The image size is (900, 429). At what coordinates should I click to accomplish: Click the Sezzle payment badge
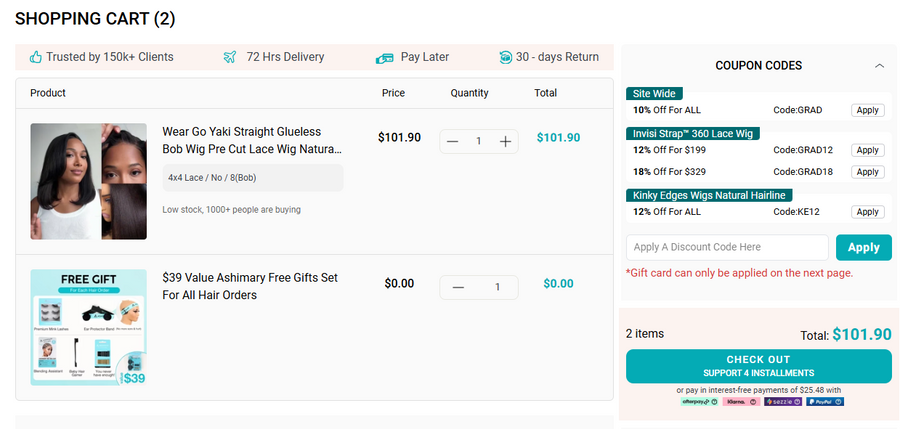coord(782,402)
